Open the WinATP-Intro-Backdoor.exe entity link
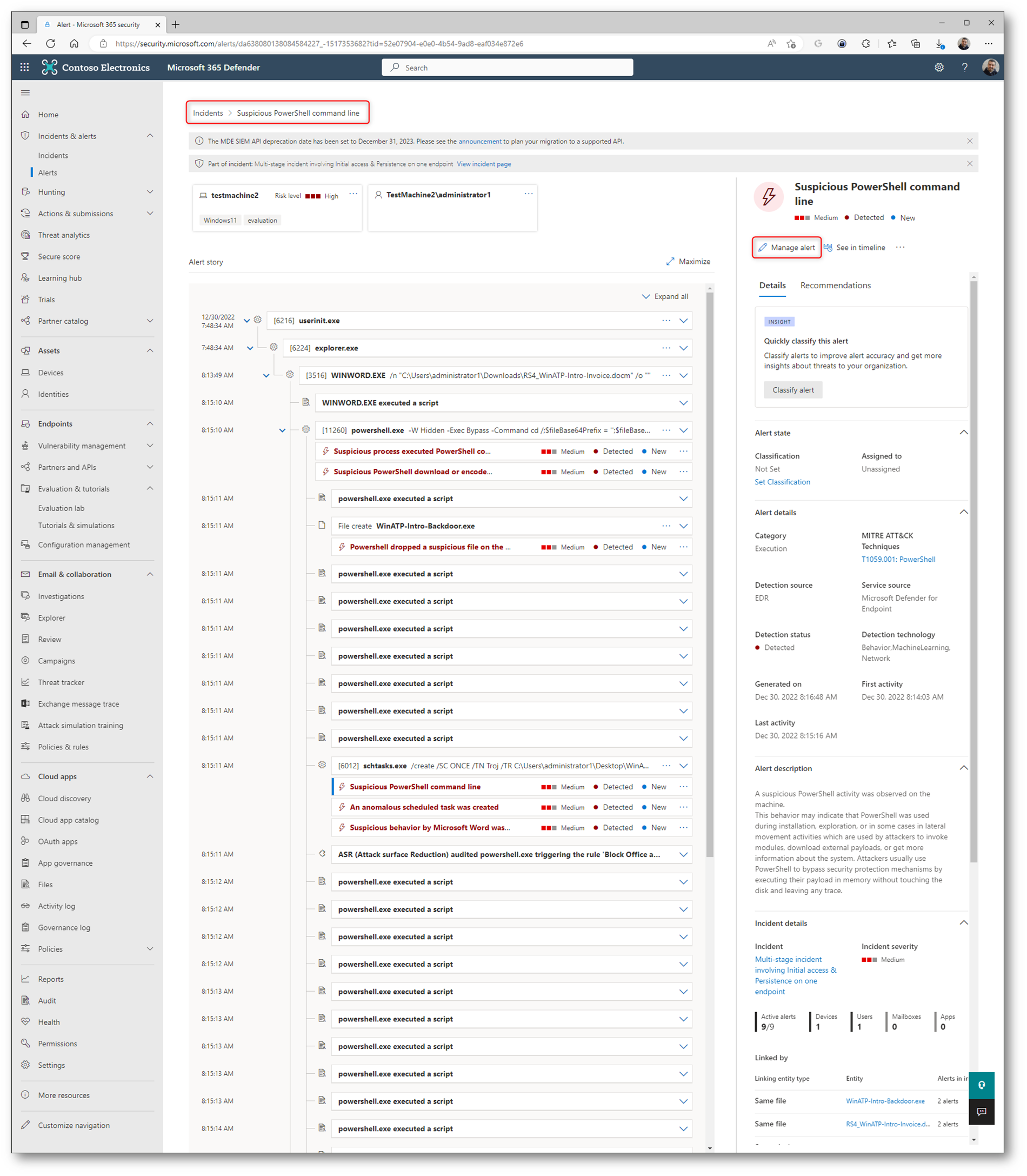This screenshot has width=1027, height=1176. (x=885, y=1101)
